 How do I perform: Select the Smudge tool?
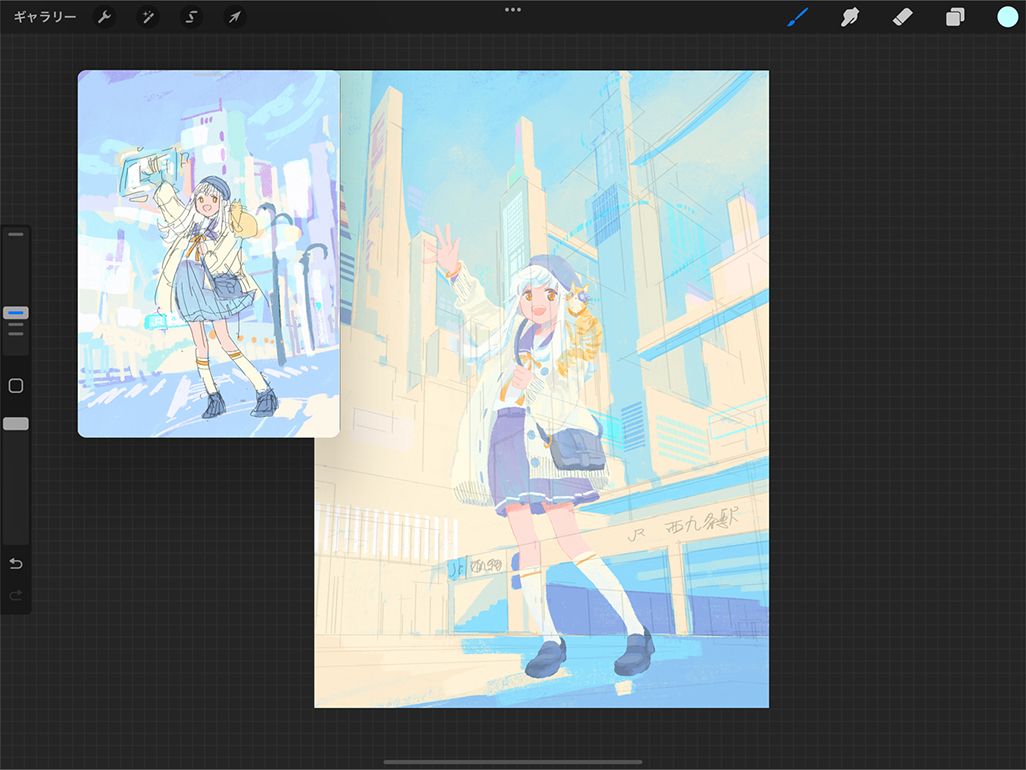pyautogui.click(x=849, y=17)
